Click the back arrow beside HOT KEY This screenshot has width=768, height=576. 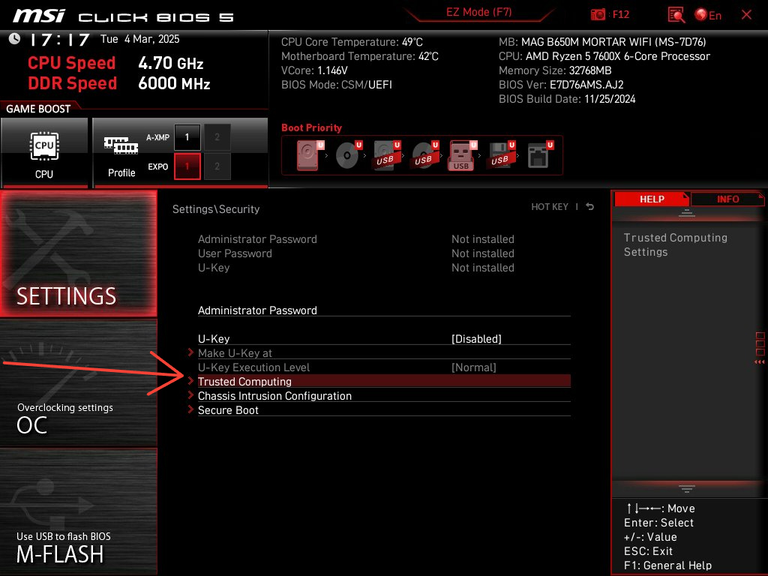point(590,207)
